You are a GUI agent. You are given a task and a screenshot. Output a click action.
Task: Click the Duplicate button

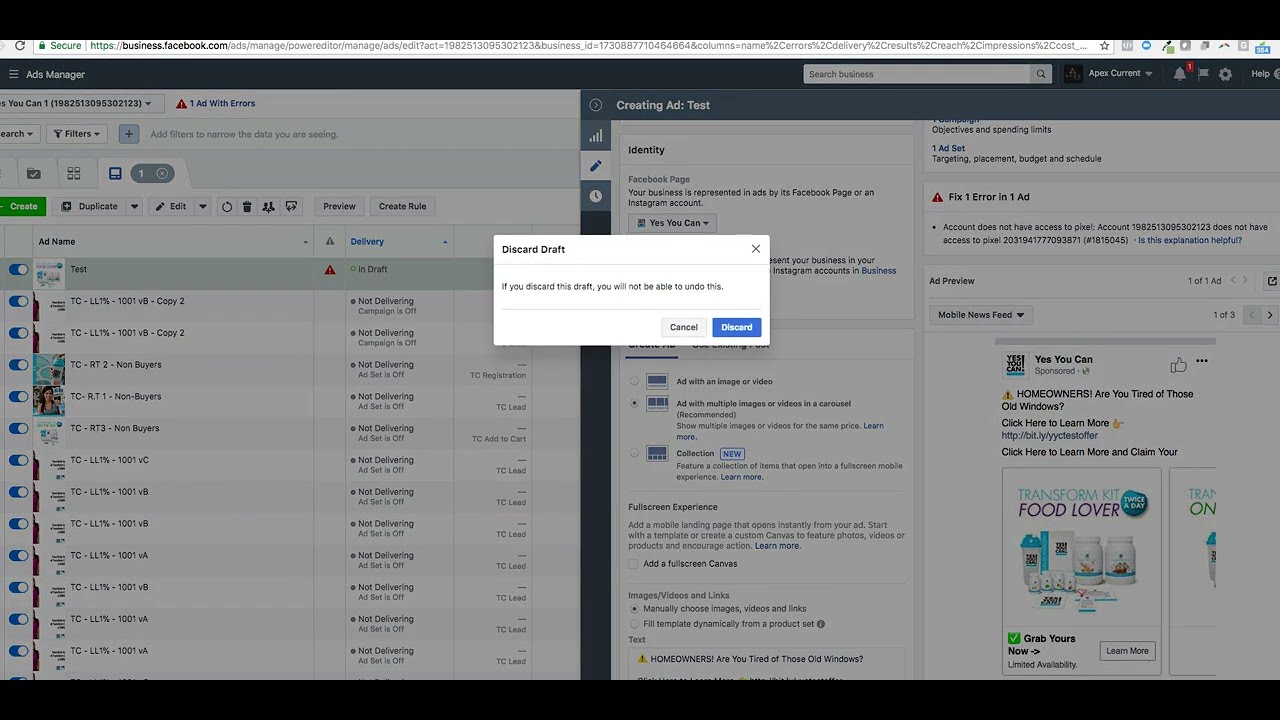89,206
